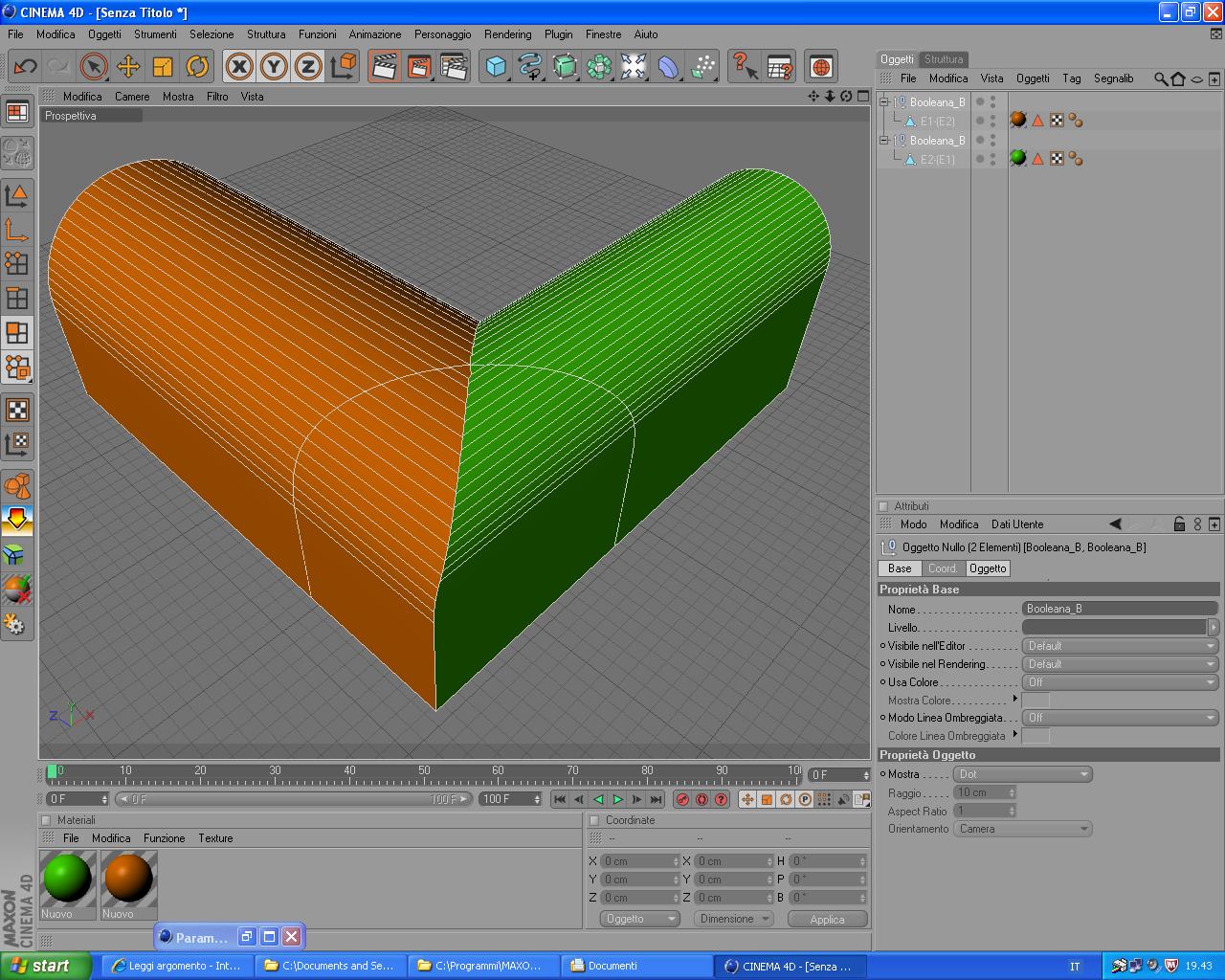This screenshot has height=980, width=1225.
Task: Switch to the Coord. tab
Action: [x=943, y=568]
